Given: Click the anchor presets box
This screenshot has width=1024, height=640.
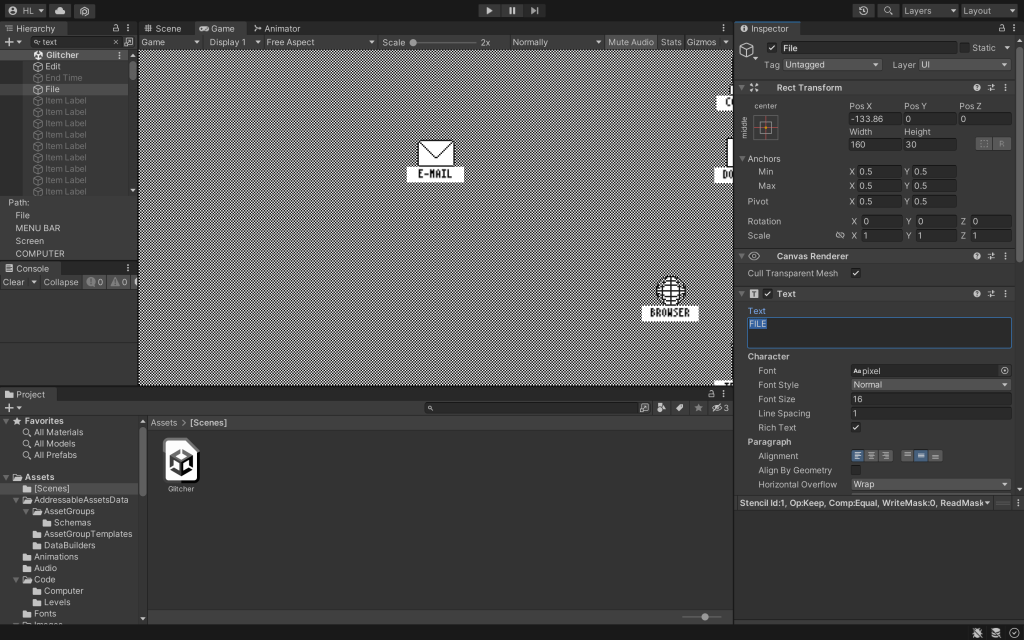Looking at the screenshot, I should (x=765, y=128).
